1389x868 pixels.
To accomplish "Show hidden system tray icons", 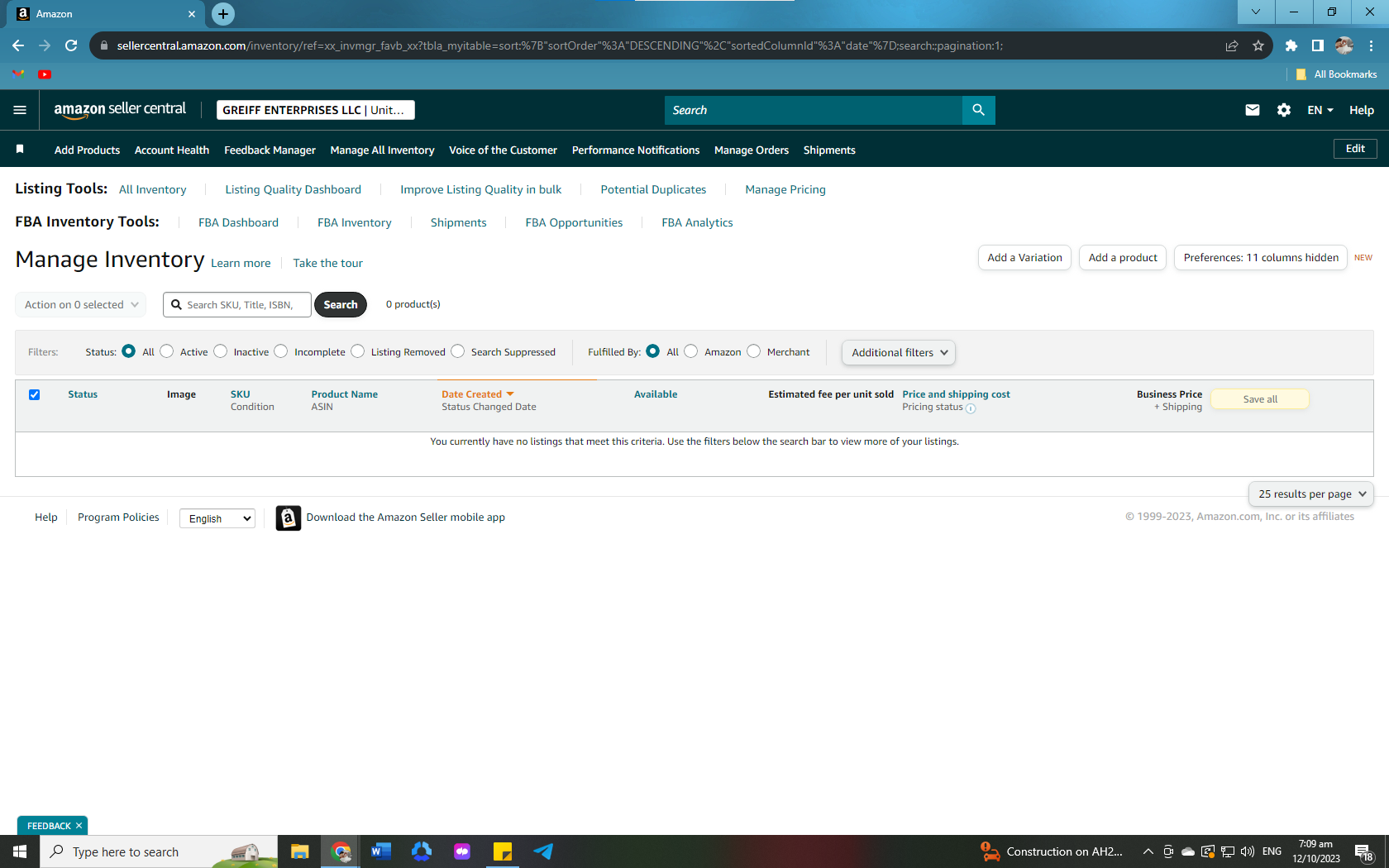I will [x=1148, y=851].
